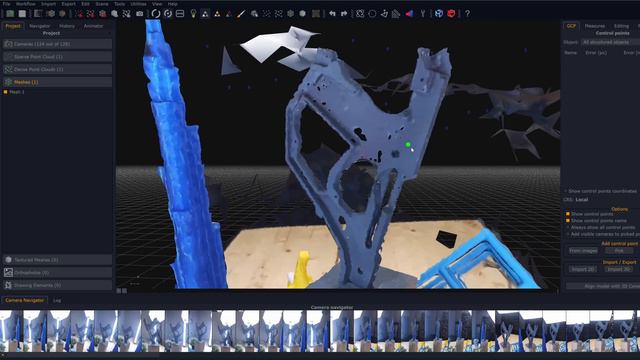
Task: Open the Utilities menu
Action: [138, 4]
